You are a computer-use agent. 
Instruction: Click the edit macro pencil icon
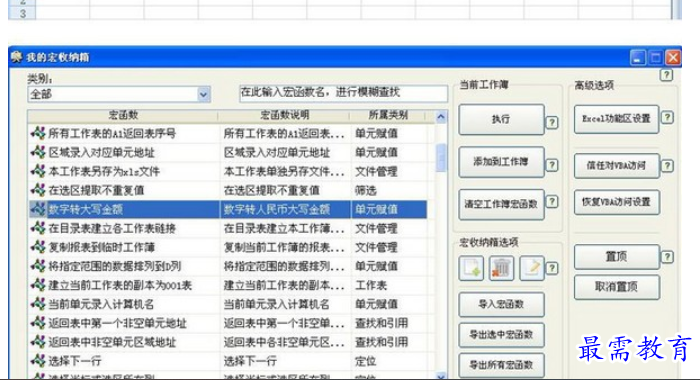pyautogui.click(x=532, y=268)
